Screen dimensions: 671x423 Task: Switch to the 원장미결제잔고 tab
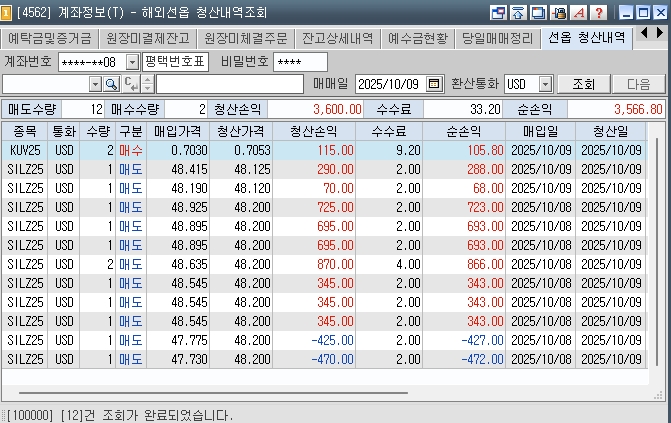coord(148,39)
